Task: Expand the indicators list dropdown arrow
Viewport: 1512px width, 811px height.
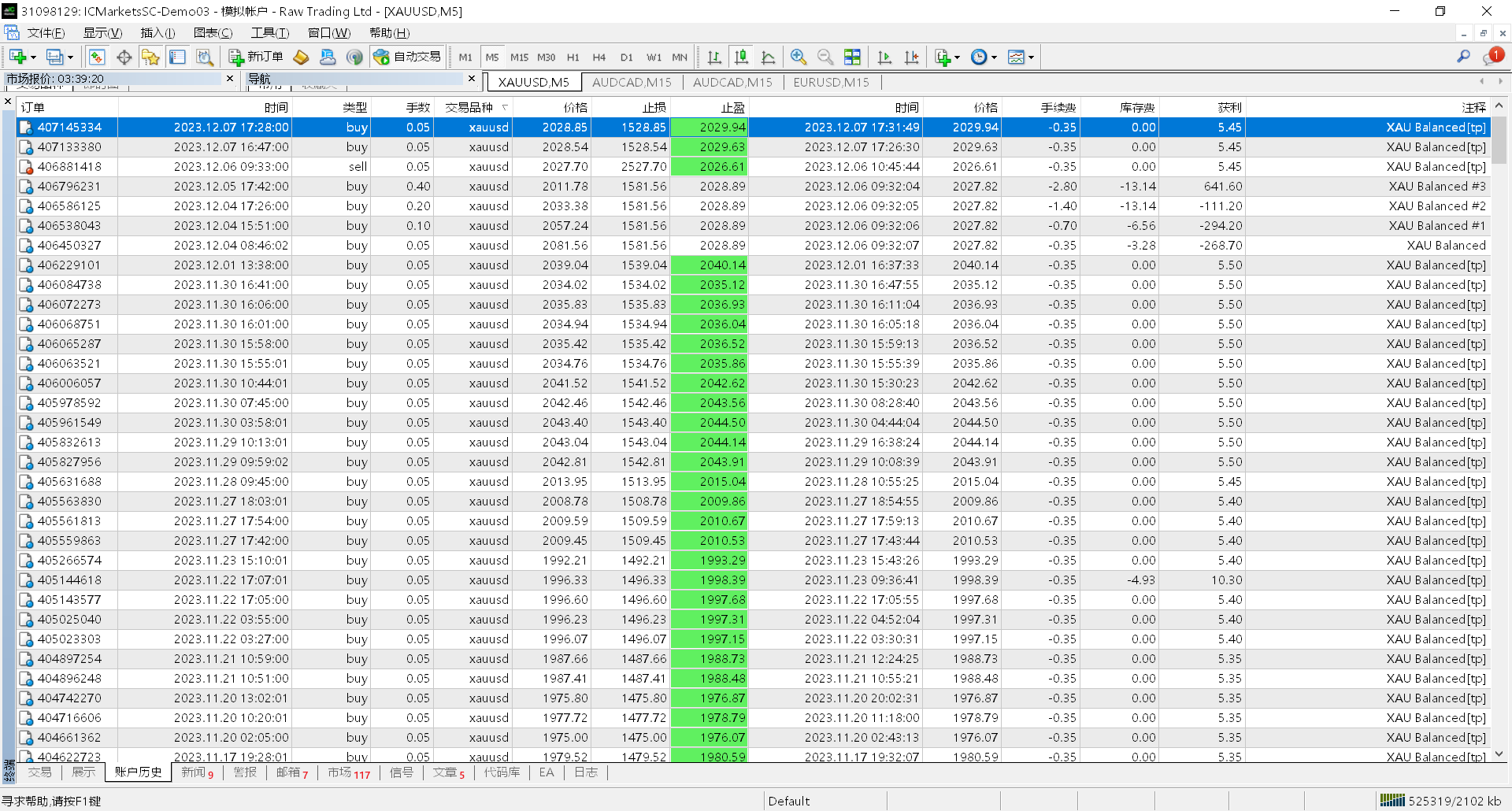Action: pyautogui.click(x=957, y=57)
